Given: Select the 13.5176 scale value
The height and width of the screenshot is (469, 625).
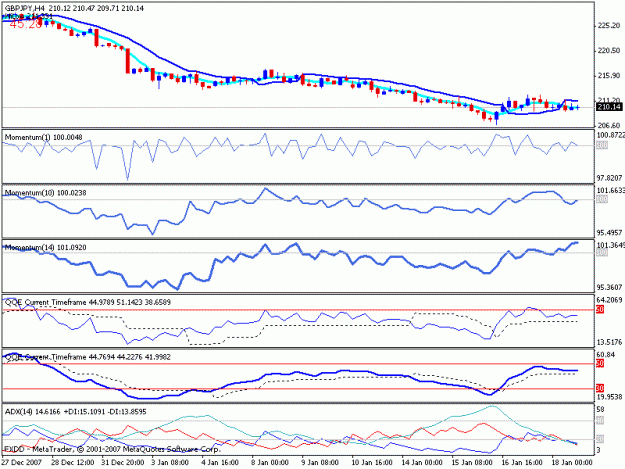Looking at the screenshot, I should click(x=609, y=342).
